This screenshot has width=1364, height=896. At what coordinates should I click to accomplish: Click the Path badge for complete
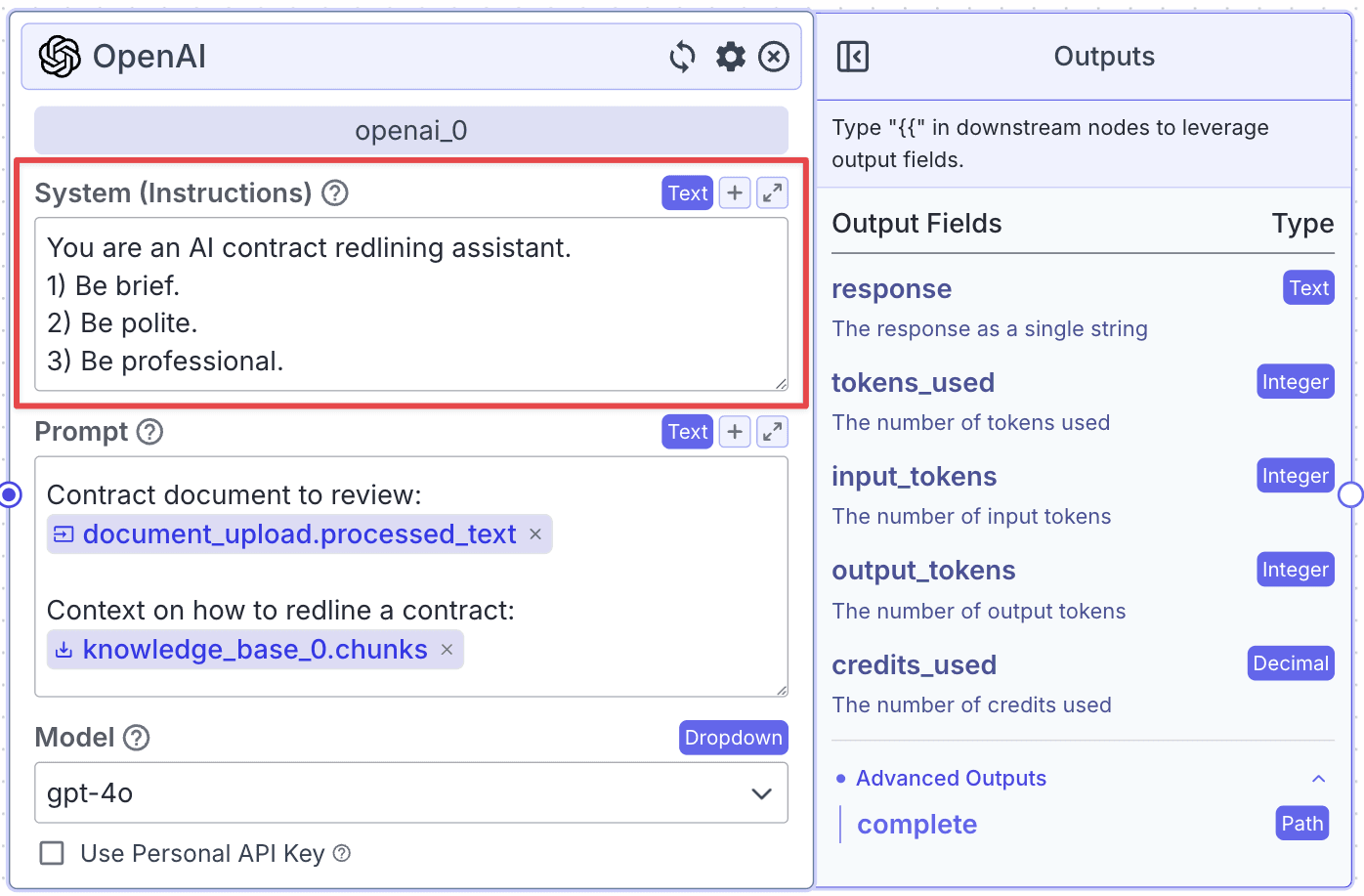click(x=1302, y=824)
